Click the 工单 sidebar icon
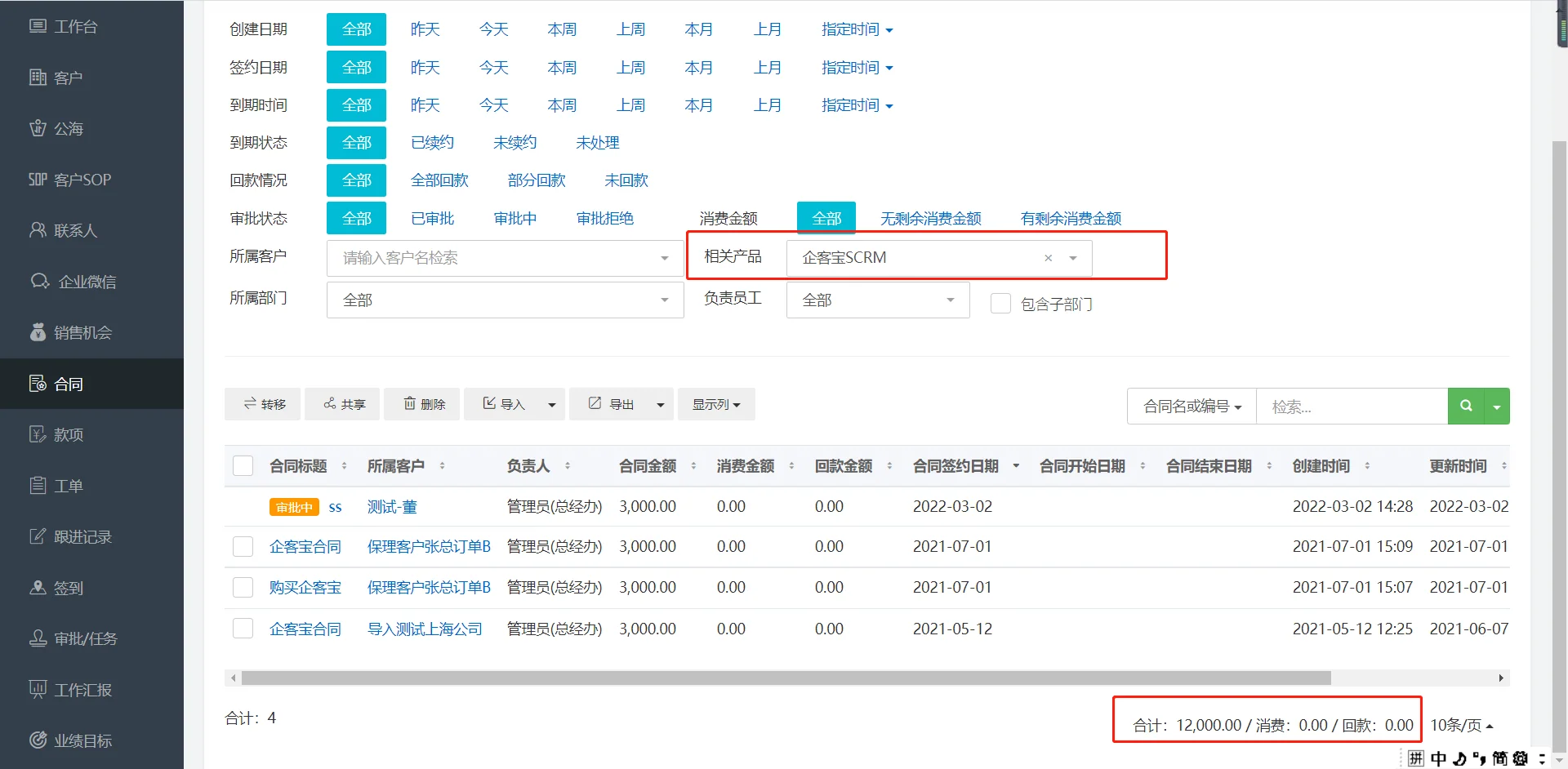1568x769 pixels. click(x=38, y=486)
